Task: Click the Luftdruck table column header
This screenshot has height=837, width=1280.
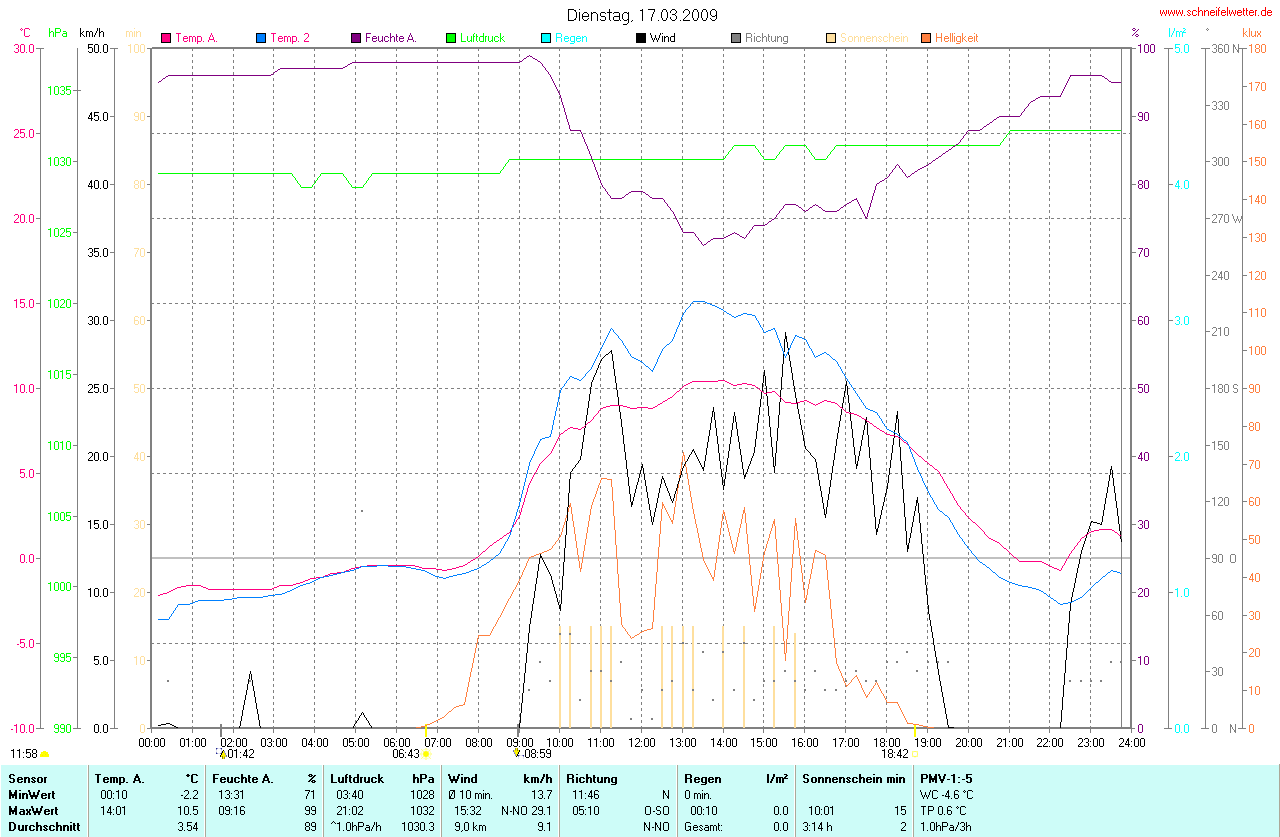Action: 358,778
